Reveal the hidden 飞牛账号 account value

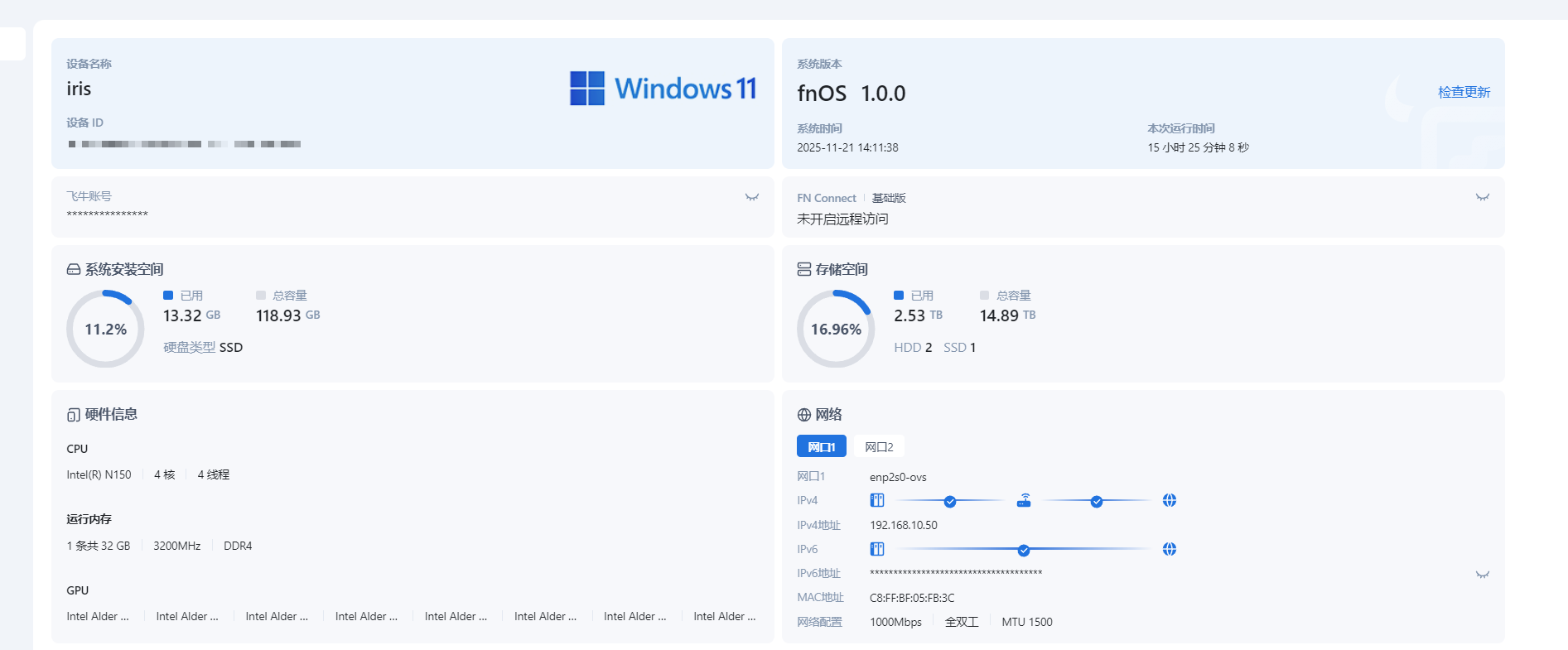click(752, 197)
